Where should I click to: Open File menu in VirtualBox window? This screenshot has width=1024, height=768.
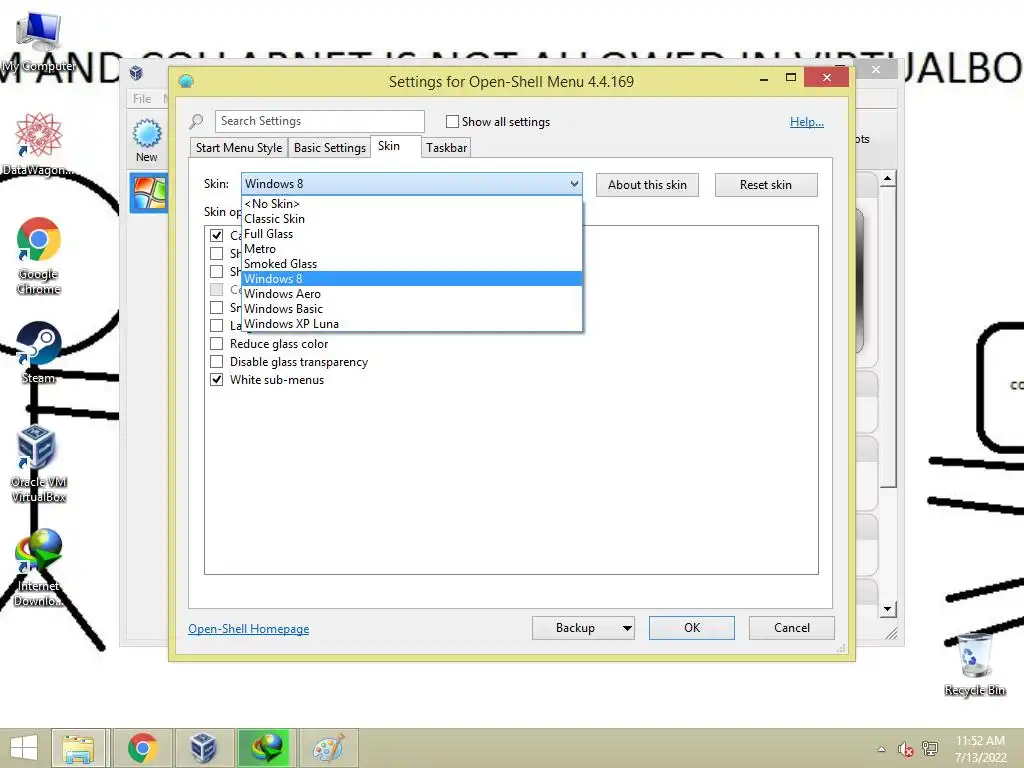click(x=142, y=99)
